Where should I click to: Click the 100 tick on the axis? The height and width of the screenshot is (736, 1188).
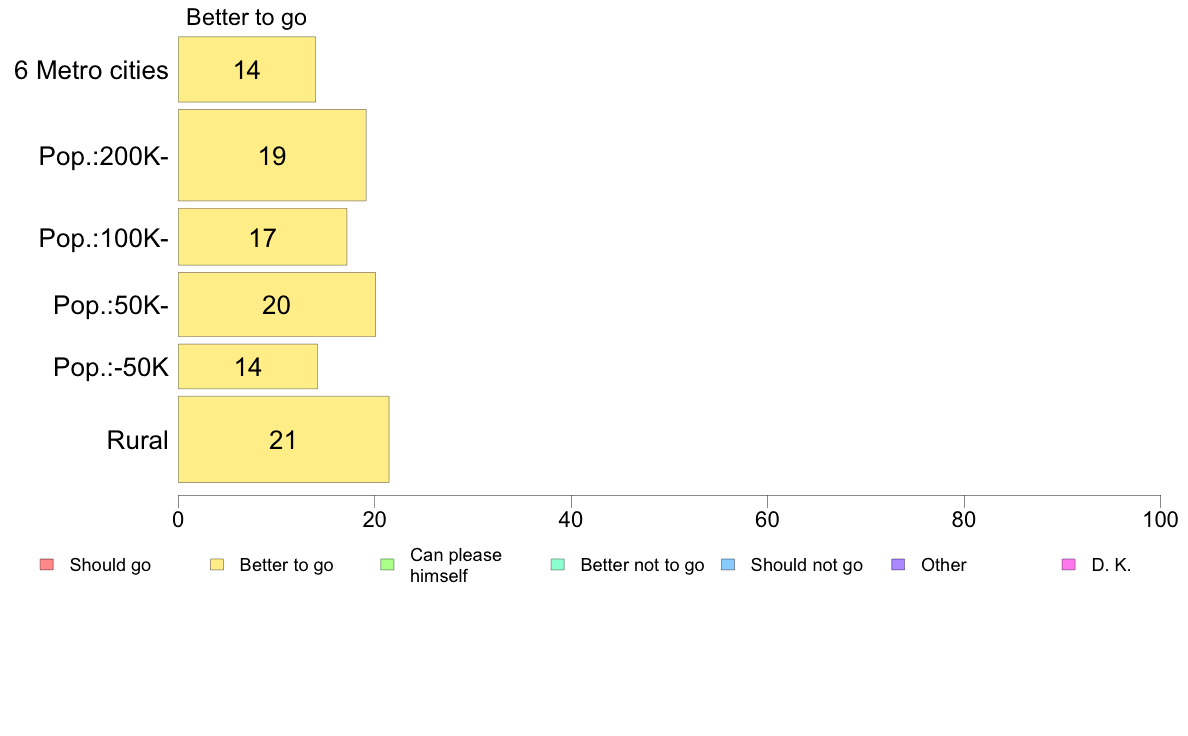pyautogui.click(x=1161, y=519)
